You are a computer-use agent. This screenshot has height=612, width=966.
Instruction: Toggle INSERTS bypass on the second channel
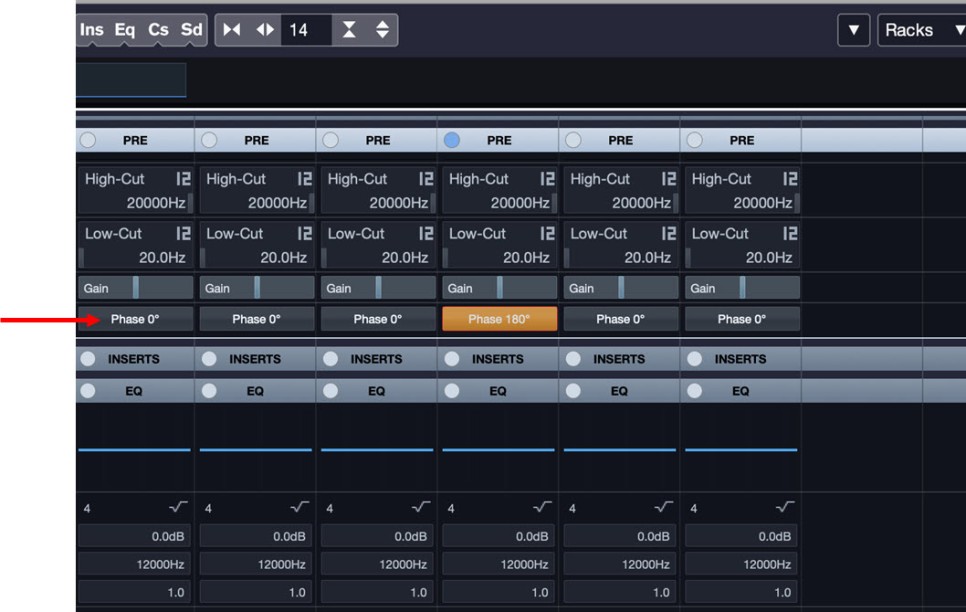209,359
